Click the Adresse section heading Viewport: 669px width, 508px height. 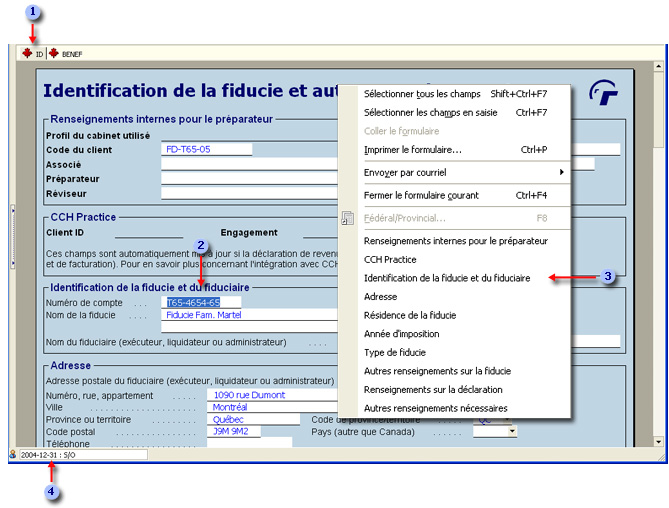pos(70,366)
